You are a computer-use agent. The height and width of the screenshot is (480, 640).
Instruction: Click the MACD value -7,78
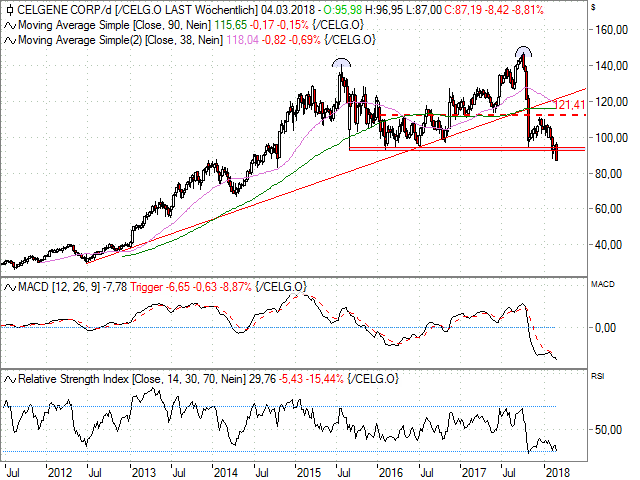point(115,287)
